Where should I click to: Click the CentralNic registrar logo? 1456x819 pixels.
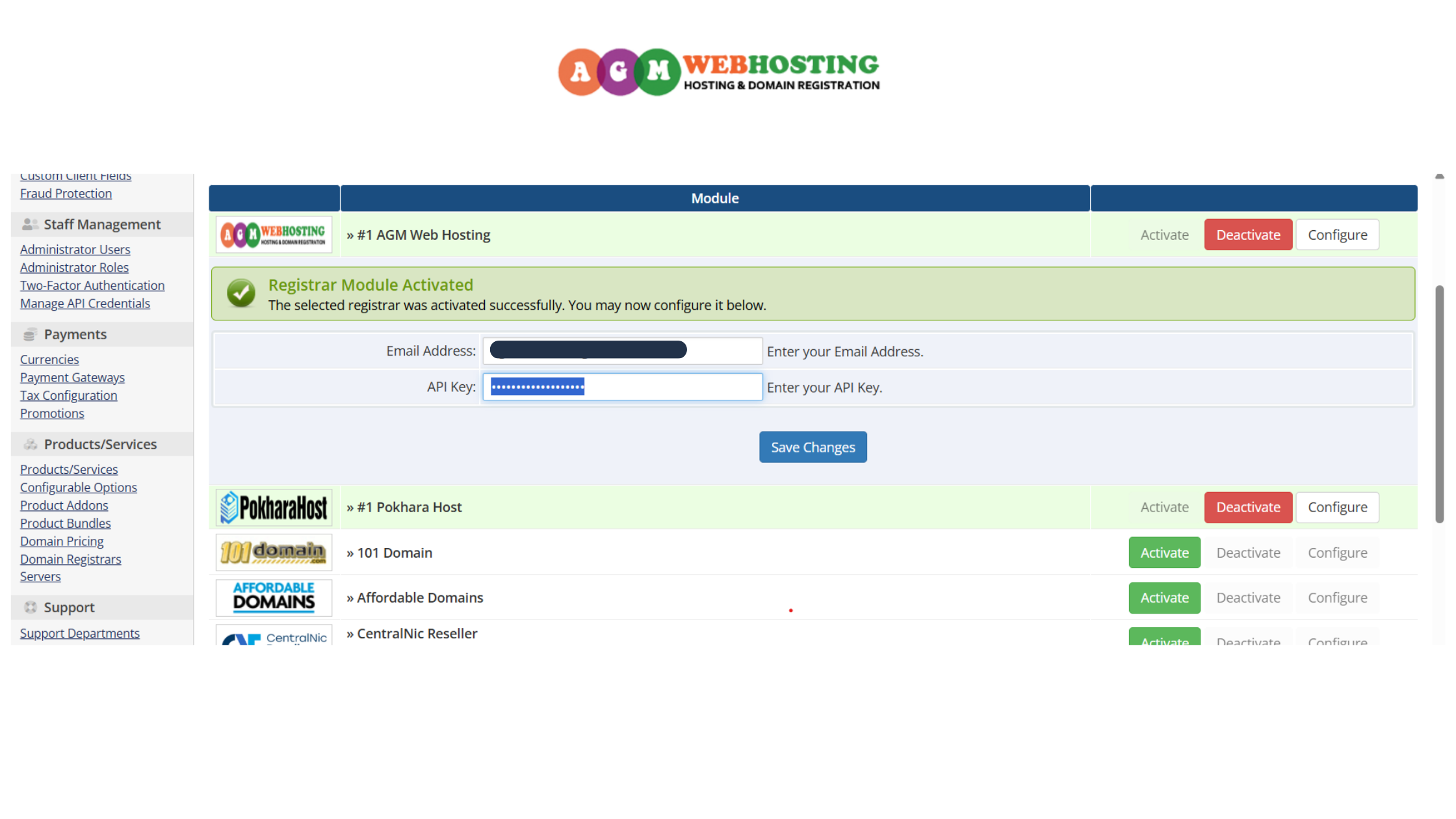coord(274,636)
